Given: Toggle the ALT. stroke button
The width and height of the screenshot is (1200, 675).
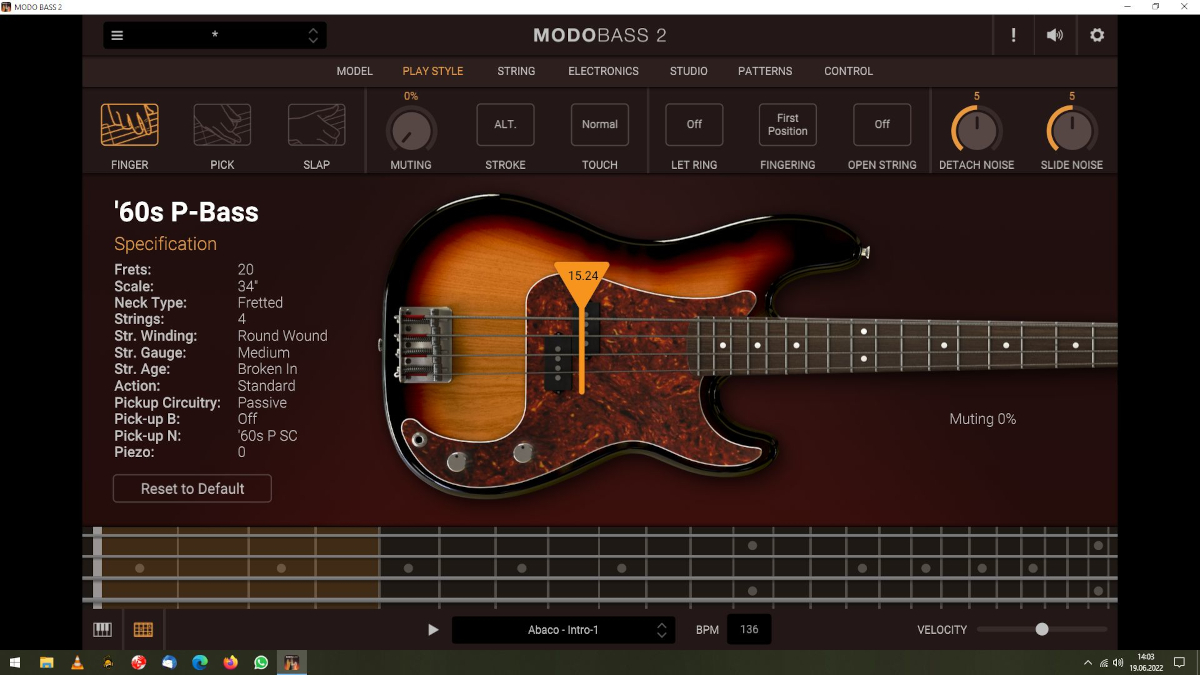Looking at the screenshot, I should click(505, 125).
